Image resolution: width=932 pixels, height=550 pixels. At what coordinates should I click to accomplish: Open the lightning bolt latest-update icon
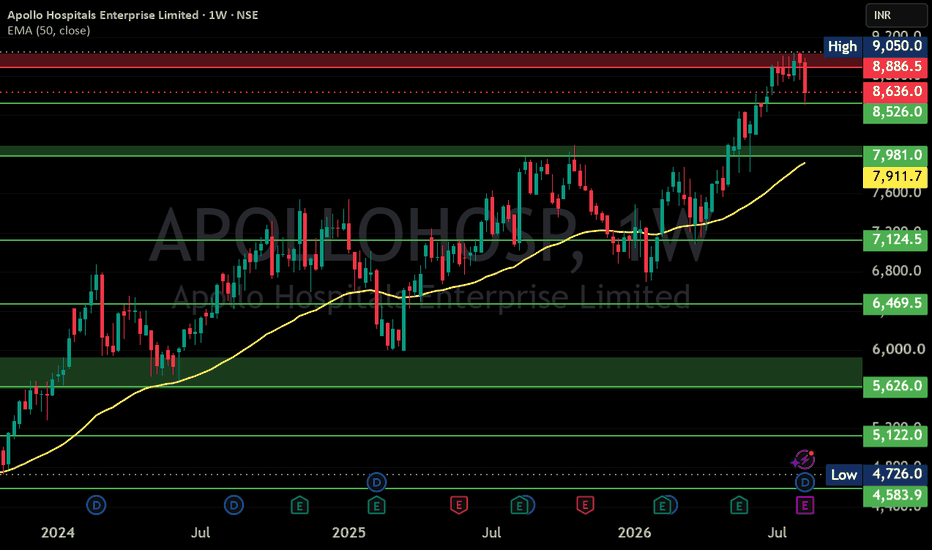tap(804, 460)
